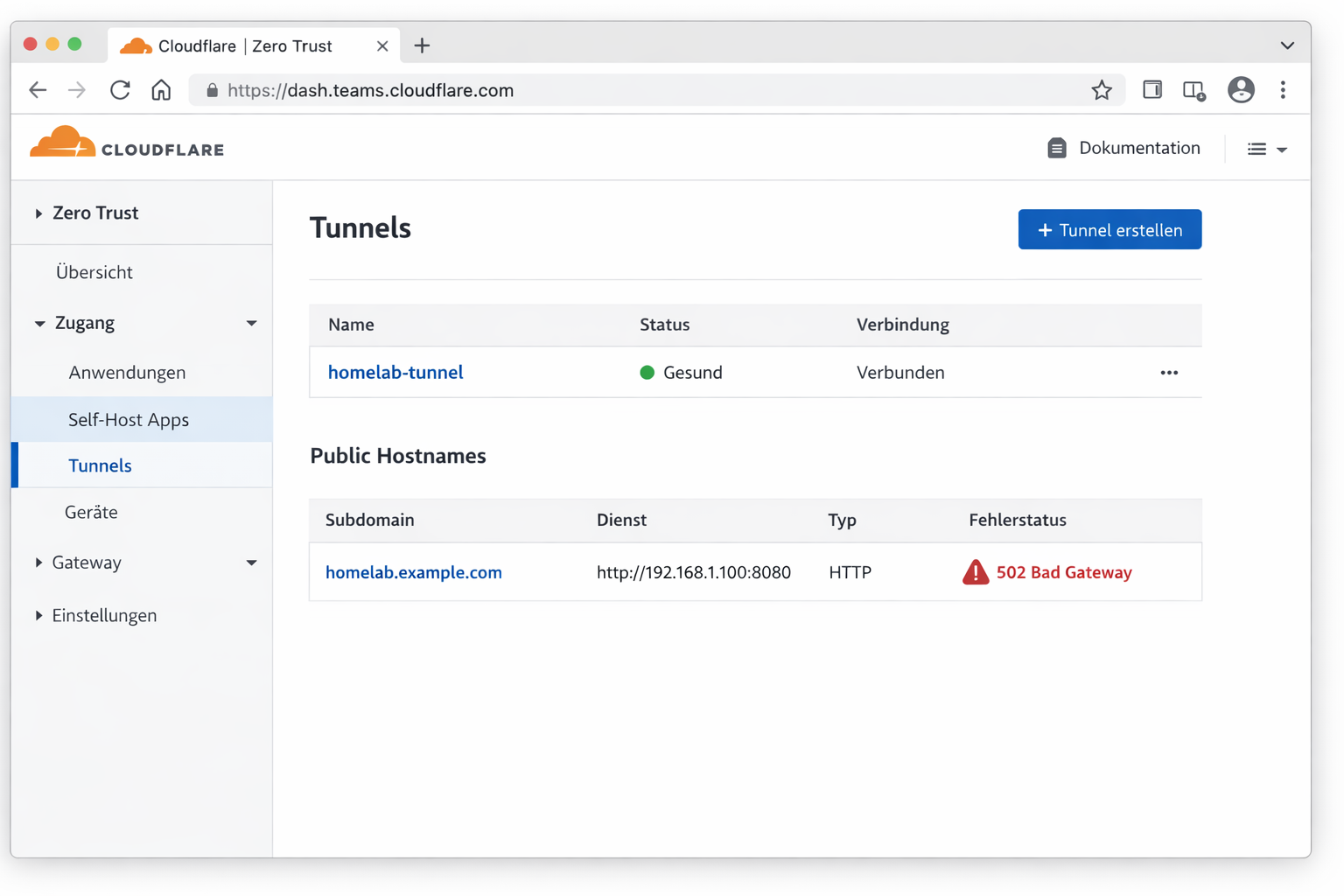Open the list menu dropdown in the header
The width and height of the screenshot is (1344, 896).
point(1267,149)
